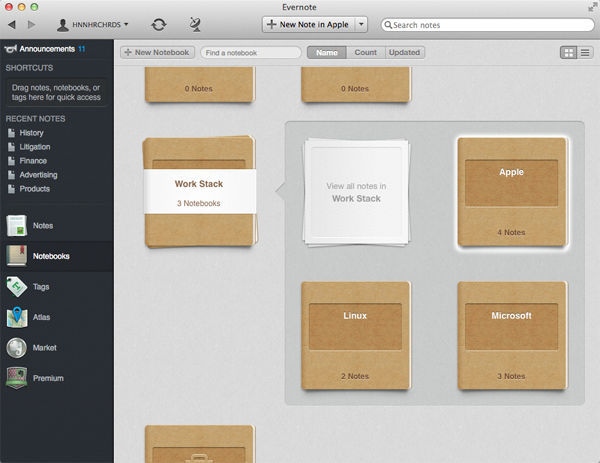The height and width of the screenshot is (463, 600).
Task: Open recent note Products
Action: click(34, 189)
